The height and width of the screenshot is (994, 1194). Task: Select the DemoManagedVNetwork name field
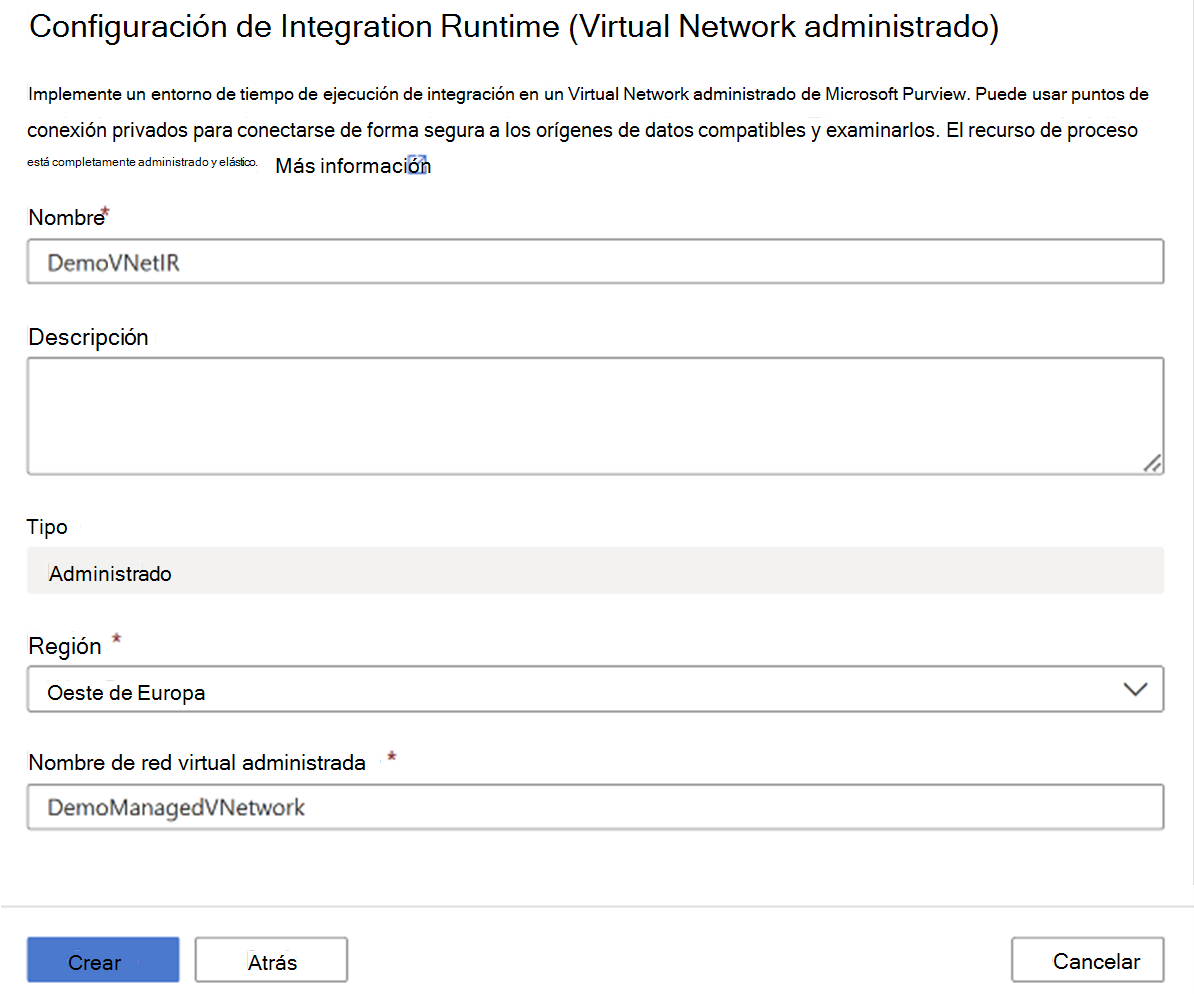[595, 807]
